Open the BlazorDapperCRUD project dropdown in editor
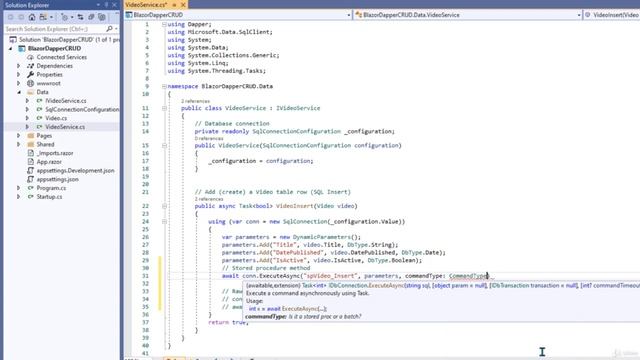The image size is (640, 360). point(349,15)
